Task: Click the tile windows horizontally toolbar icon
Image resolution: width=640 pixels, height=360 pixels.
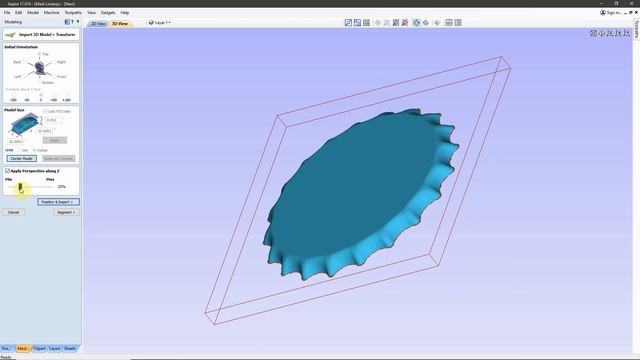Action: pyautogui.click(x=449, y=23)
